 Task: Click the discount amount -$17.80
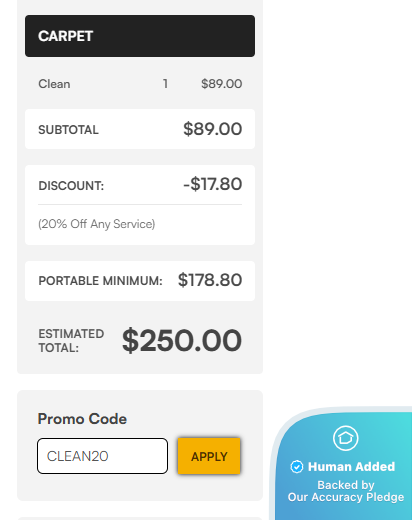point(213,184)
